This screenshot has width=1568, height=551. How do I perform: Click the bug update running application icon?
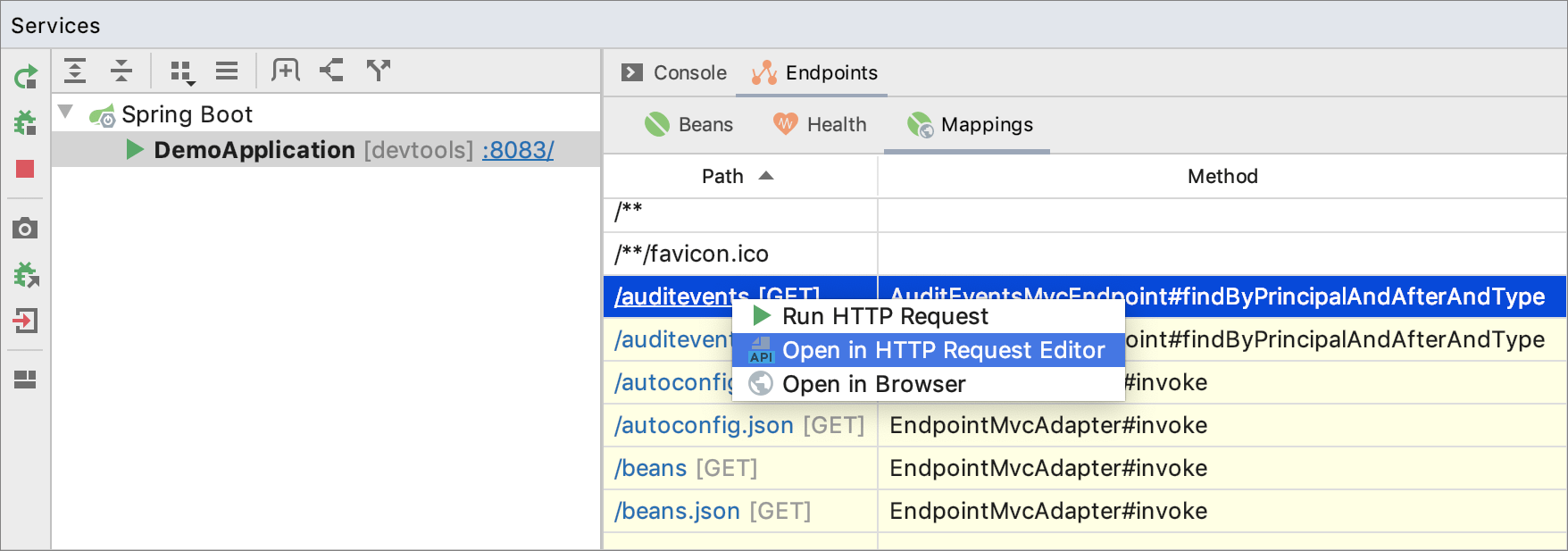pyautogui.click(x=26, y=275)
